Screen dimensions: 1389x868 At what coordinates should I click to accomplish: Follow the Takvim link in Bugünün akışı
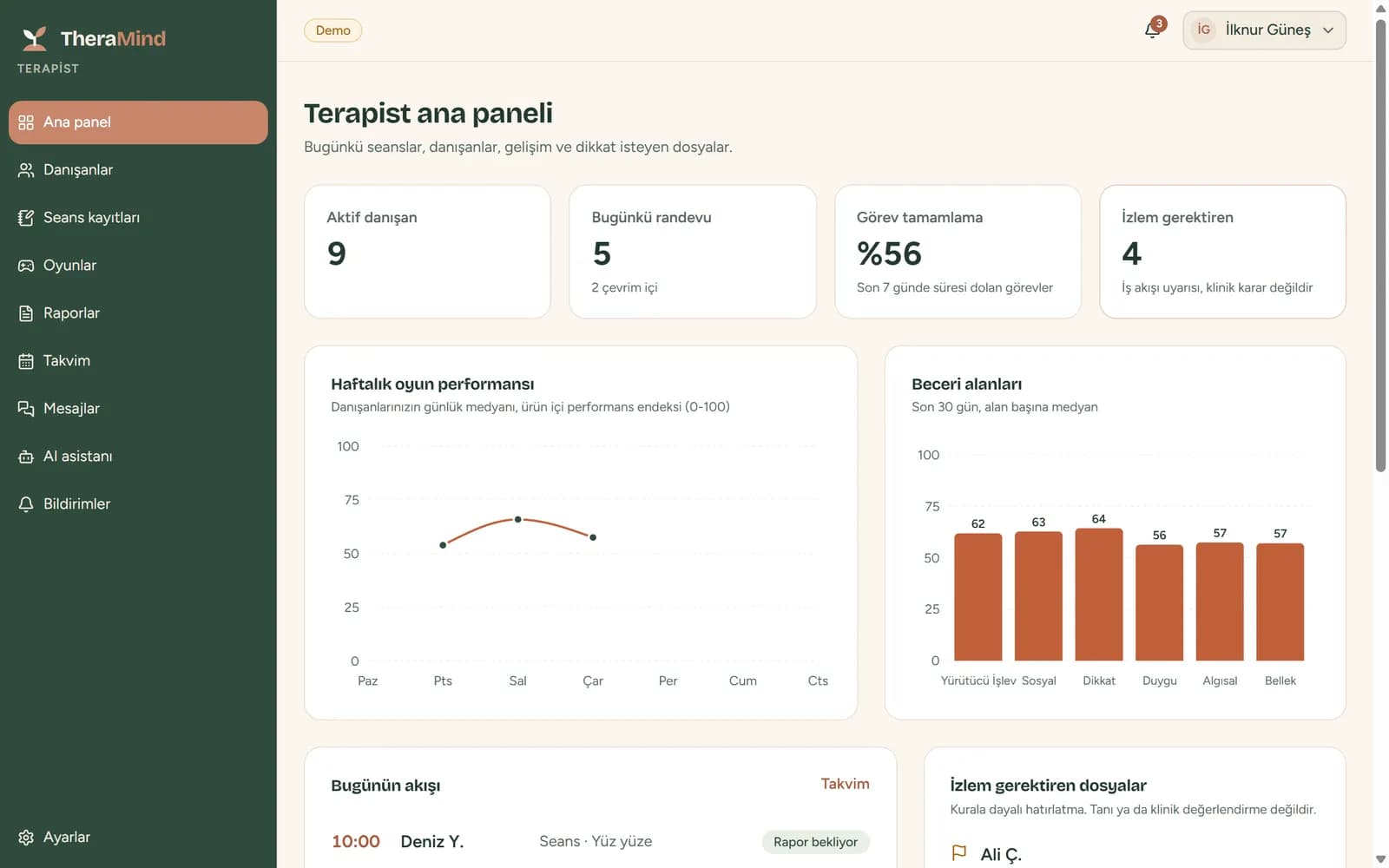pos(845,784)
